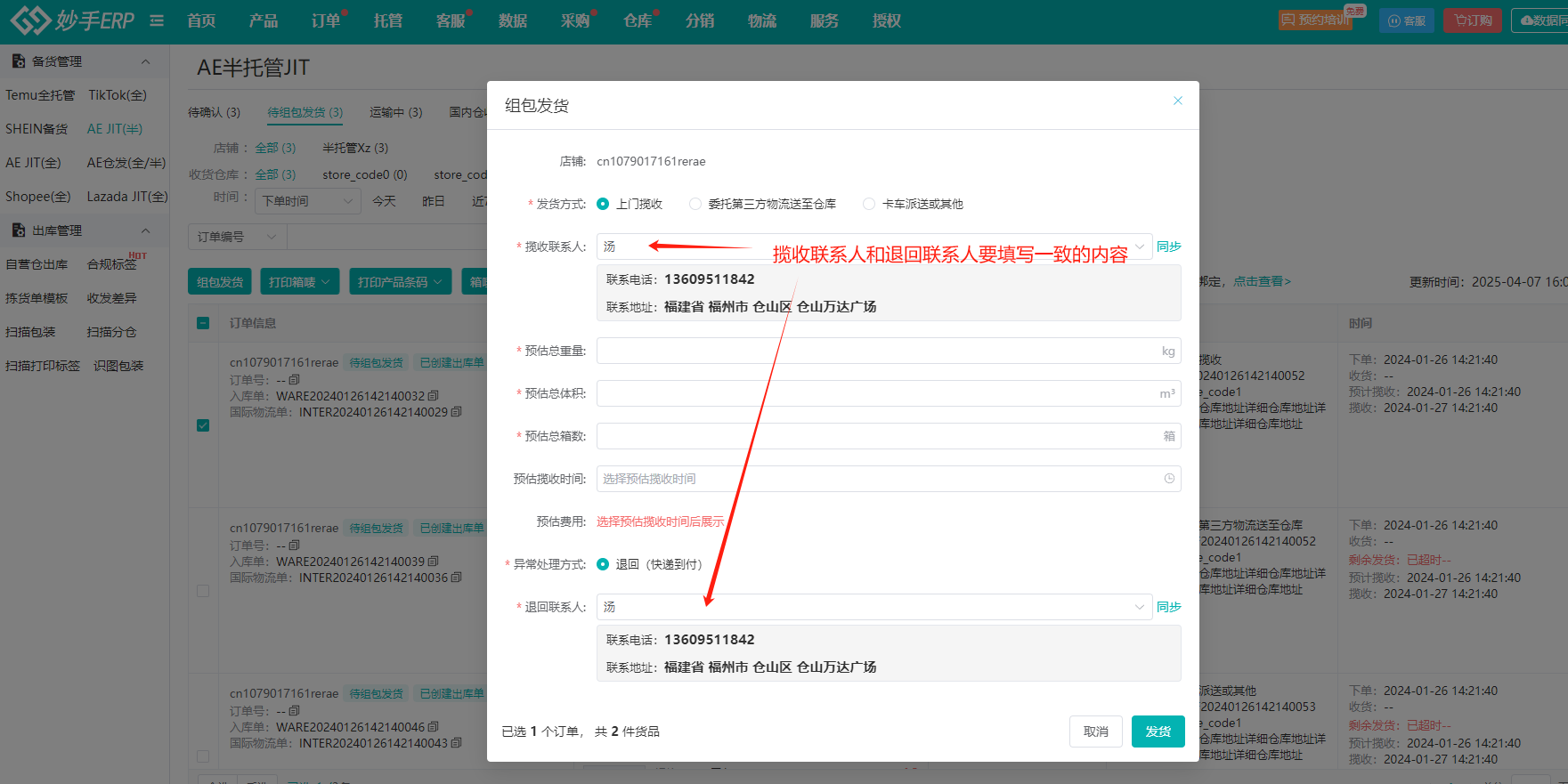Viewport: 1568px width, 784px height.
Task: Filter warehouse store_code0 (0)
Action: pyautogui.click(x=365, y=174)
